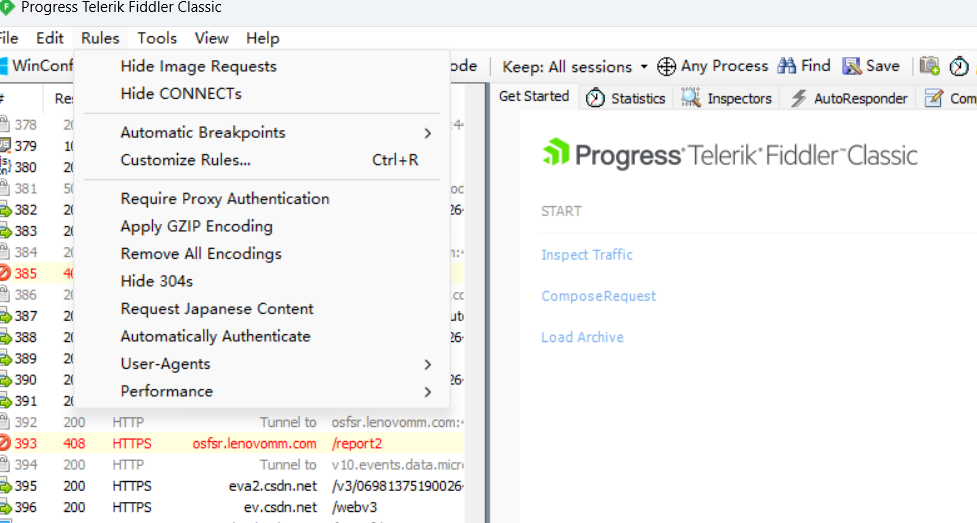Switch to Inspectors tab
Viewport: 977px width, 523px height.
pyautogui.click(x=727, y=98)
